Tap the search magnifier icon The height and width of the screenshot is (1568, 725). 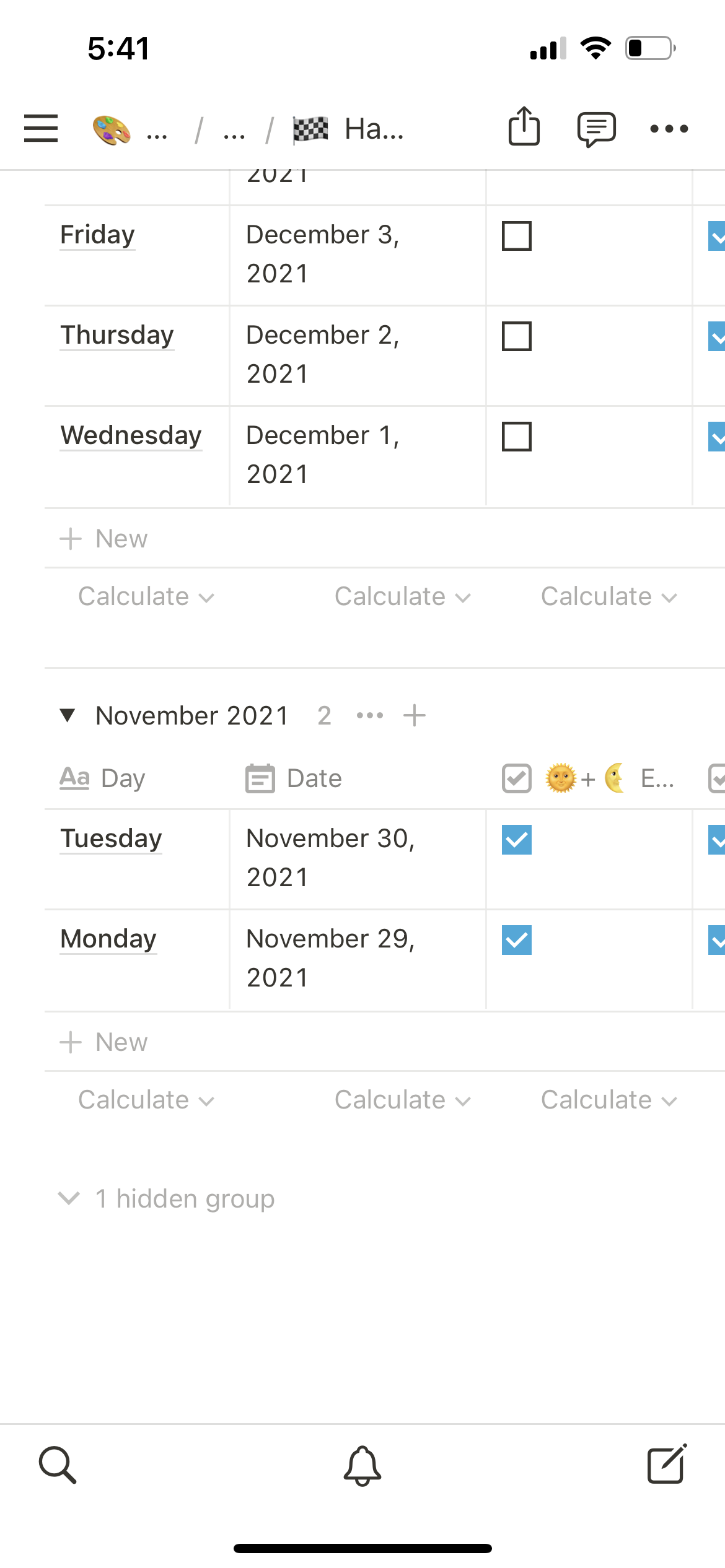(58, 1465)
